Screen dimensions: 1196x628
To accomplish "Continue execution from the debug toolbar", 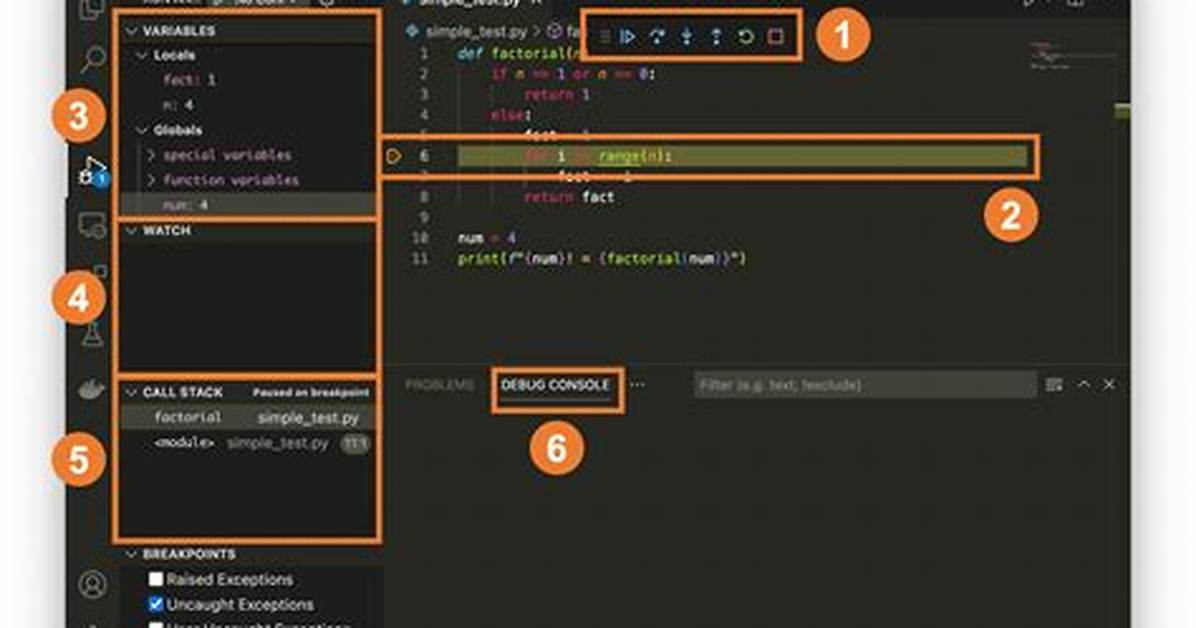I will pos(628,36).
